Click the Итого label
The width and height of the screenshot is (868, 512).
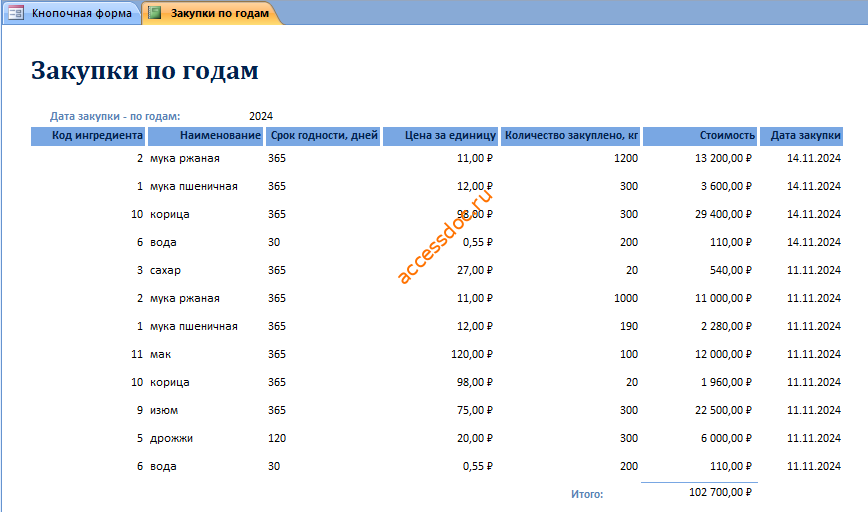(587, 494)
